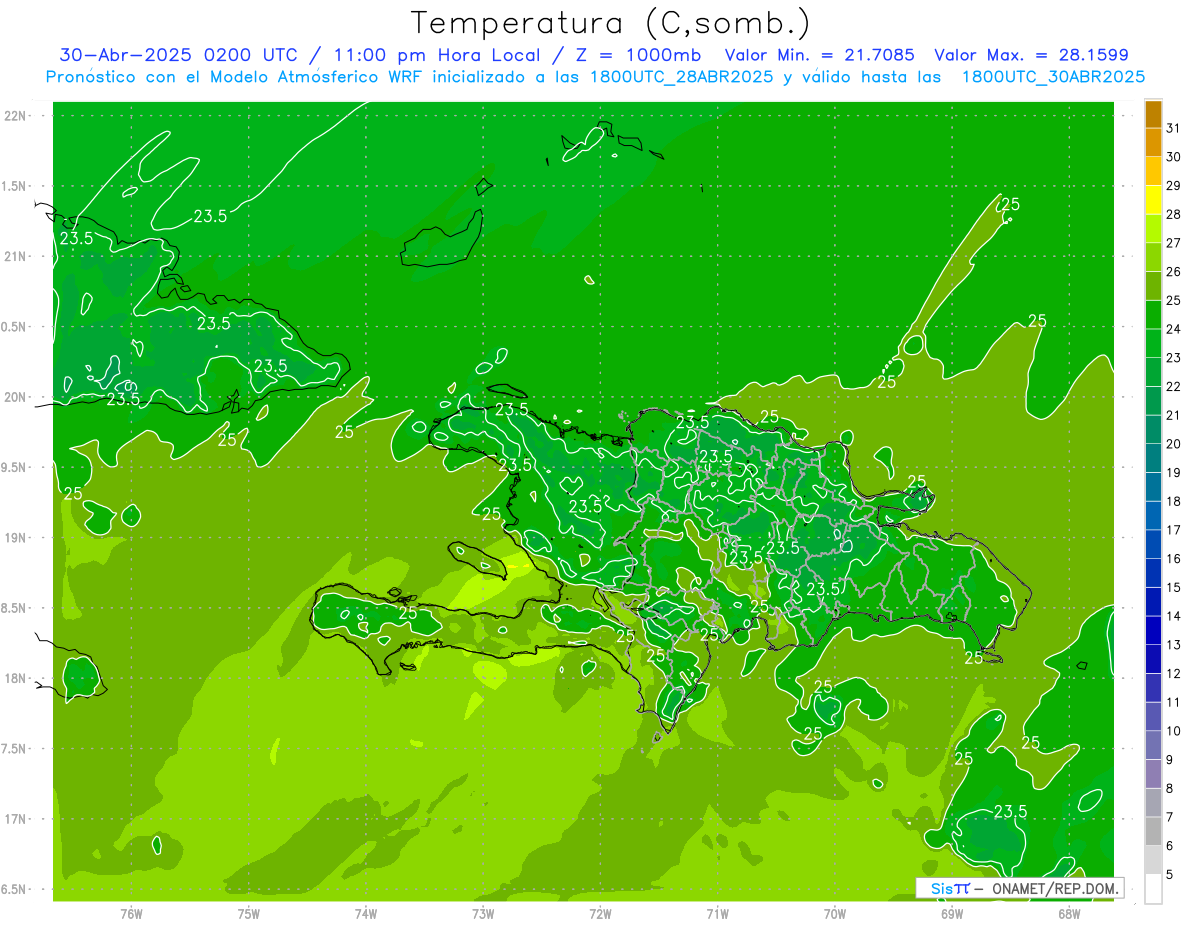Click the '21N' latitude axis label
The image size is (1200, 927).
click(16, 256)
